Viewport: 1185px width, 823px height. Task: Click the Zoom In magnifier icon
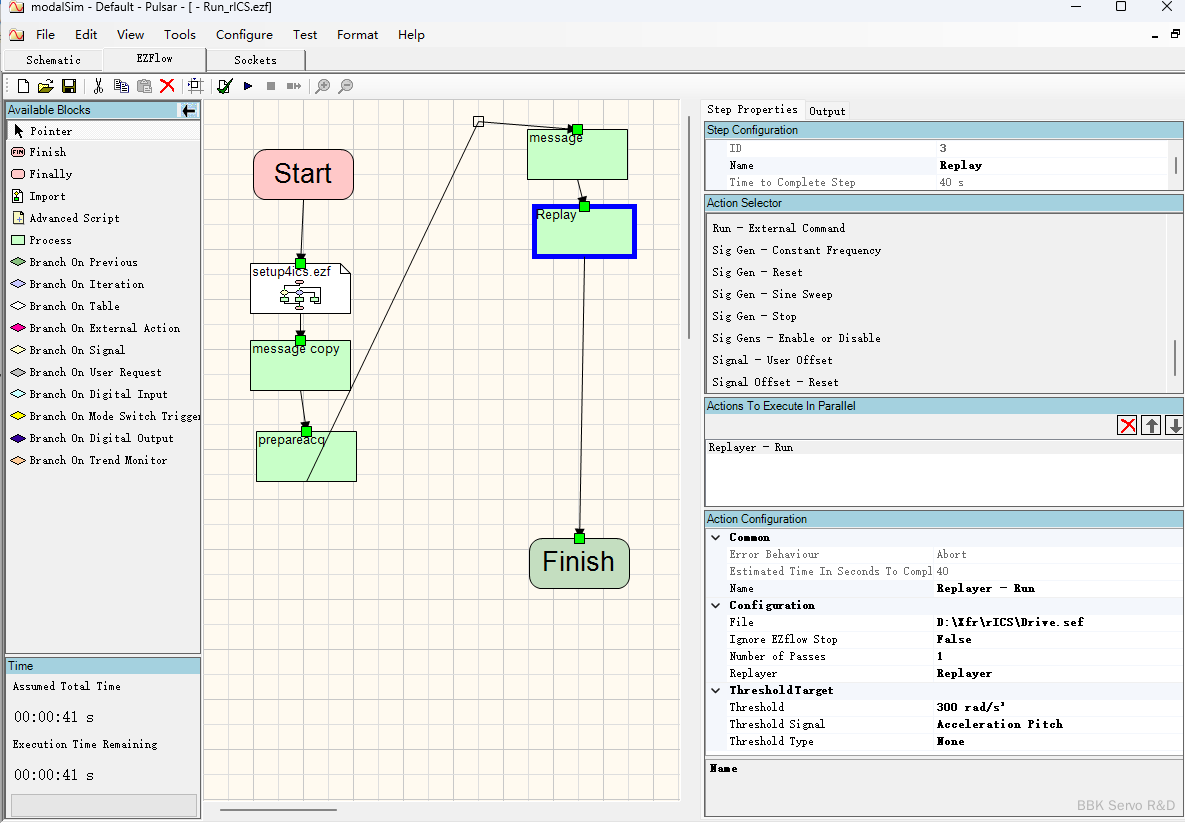323,87
